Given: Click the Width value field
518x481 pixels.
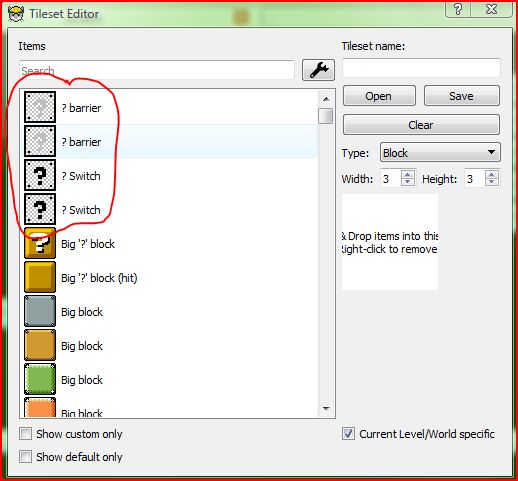Looking at the screenshot, I should click(x=391, y=179).
